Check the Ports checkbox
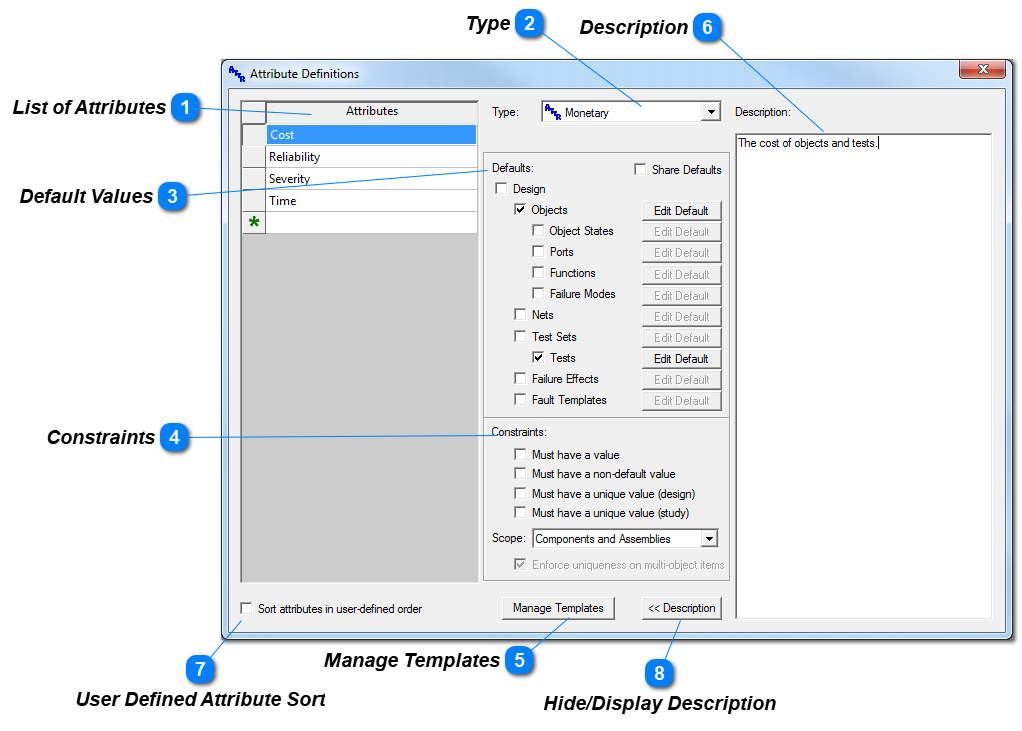1022x731 pixels. [538, 251]
